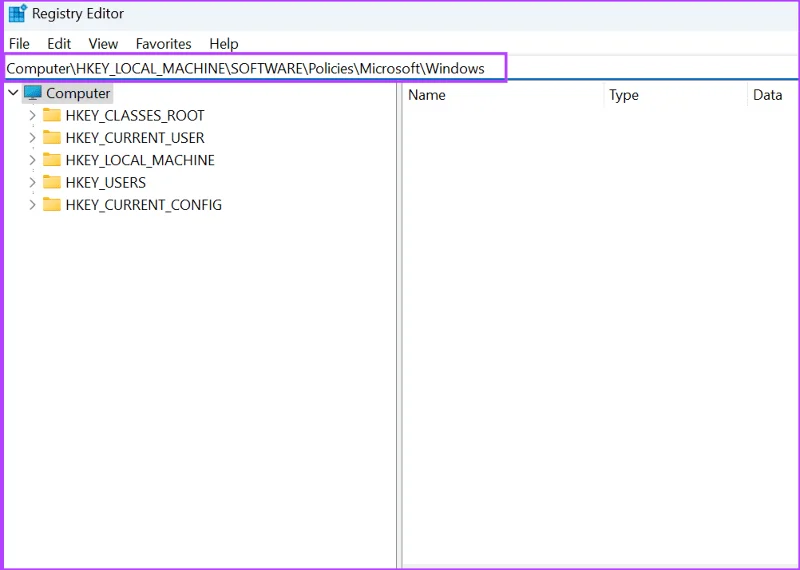Expand HKEY_CURRENT_CONFIG chevron

pyautogui.click(x=32, y=205)
